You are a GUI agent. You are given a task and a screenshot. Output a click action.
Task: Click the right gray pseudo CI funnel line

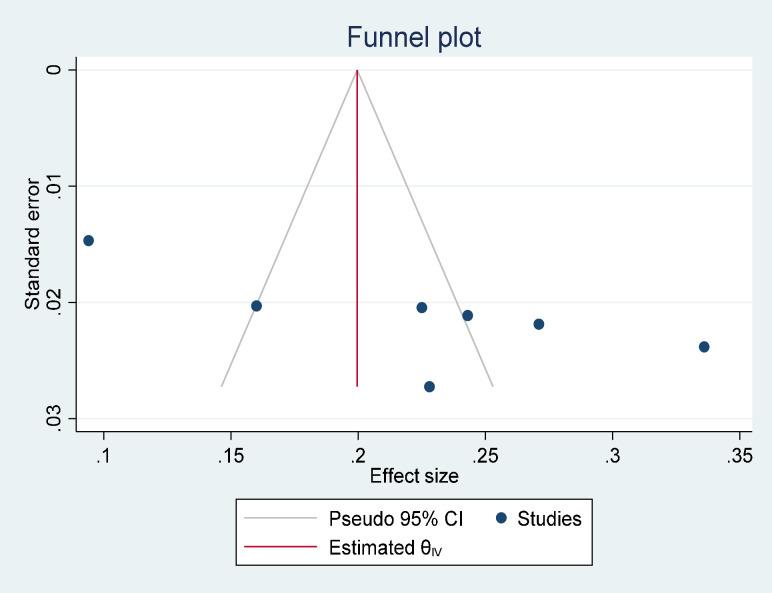(425, 230)
